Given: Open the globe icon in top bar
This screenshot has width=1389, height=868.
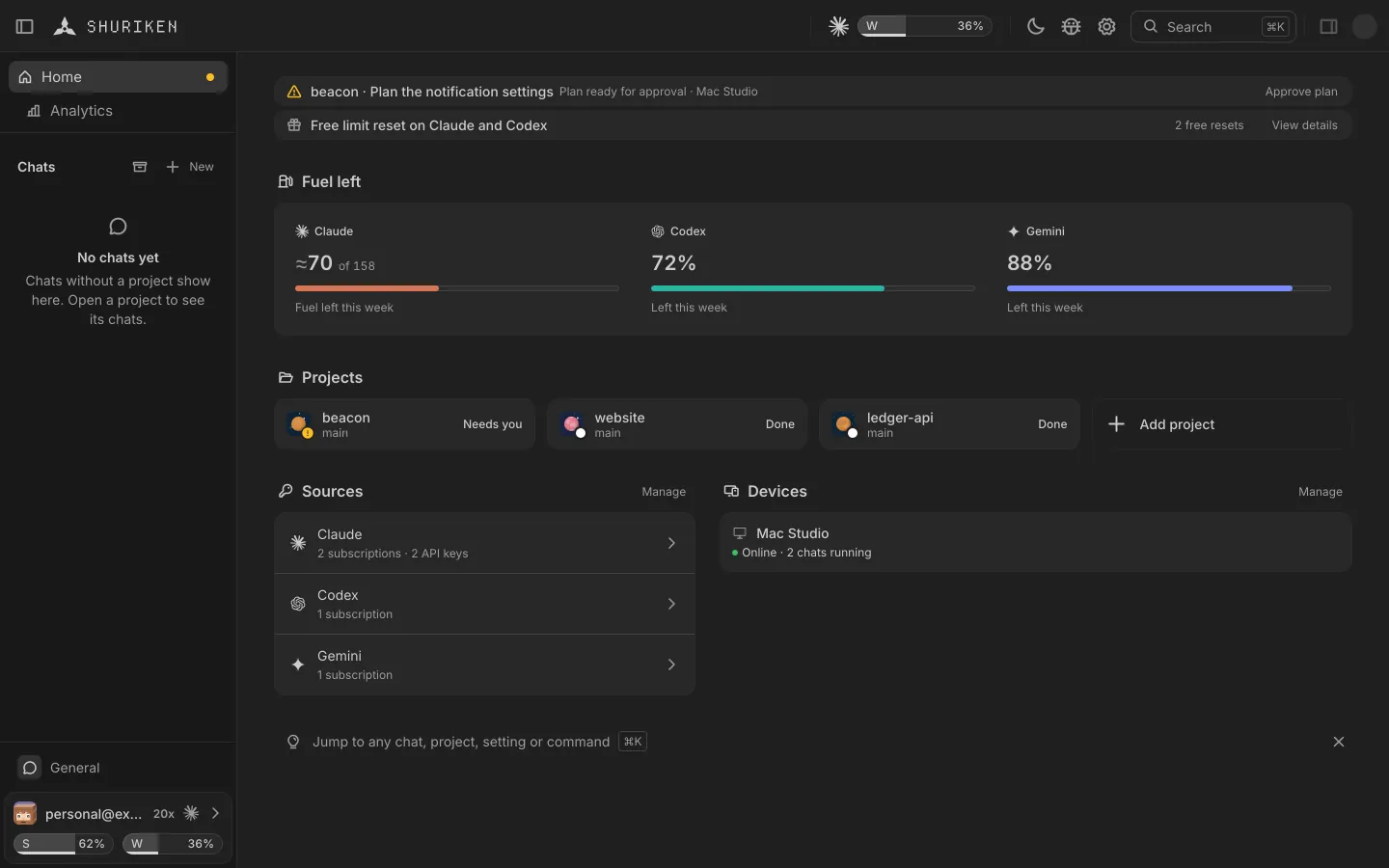Looking at the screenshot, I should (x=1072, y=27).
